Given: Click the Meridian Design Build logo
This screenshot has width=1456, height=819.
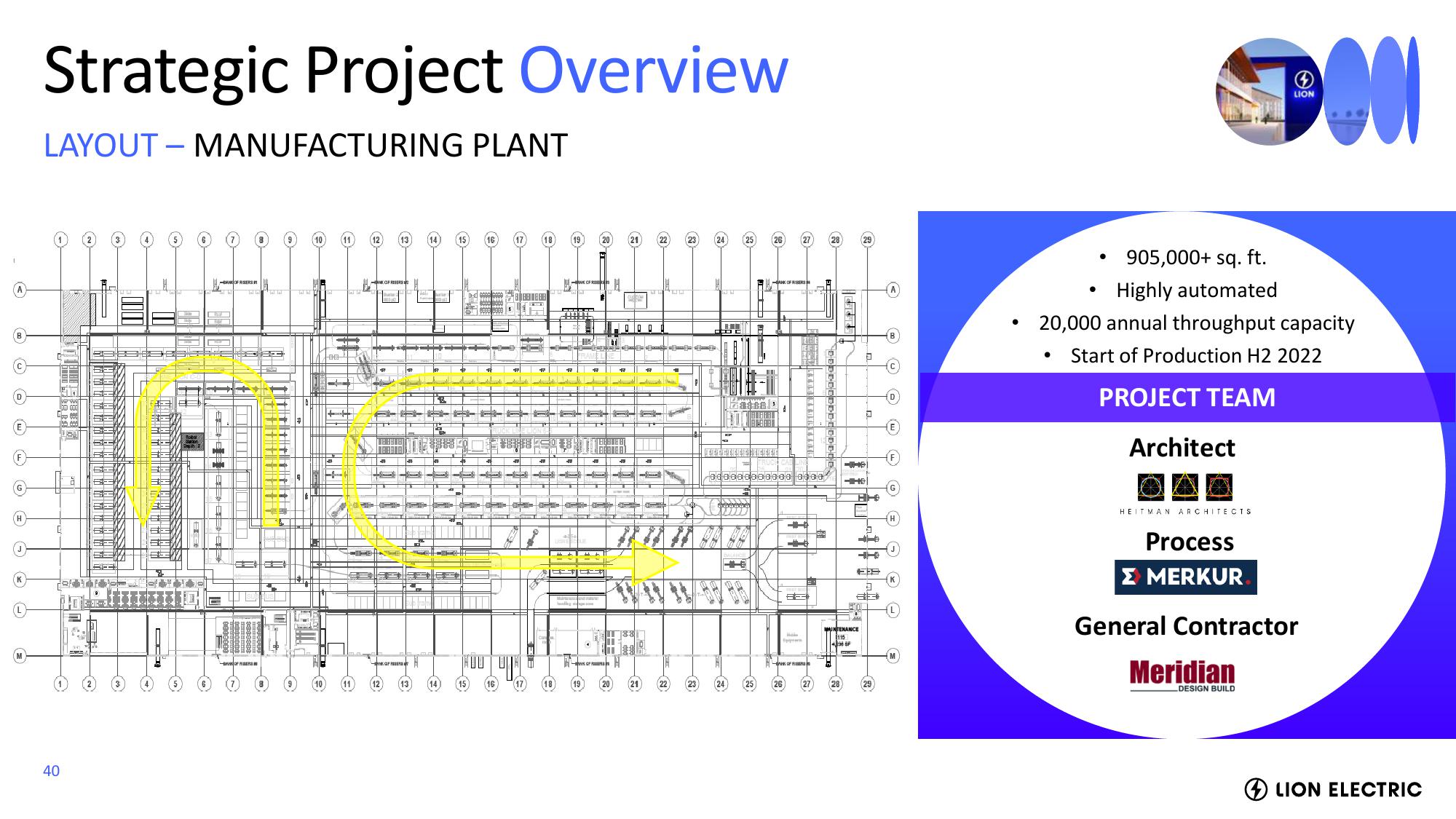Looking at the screenshot, I should click(1182, 676).
